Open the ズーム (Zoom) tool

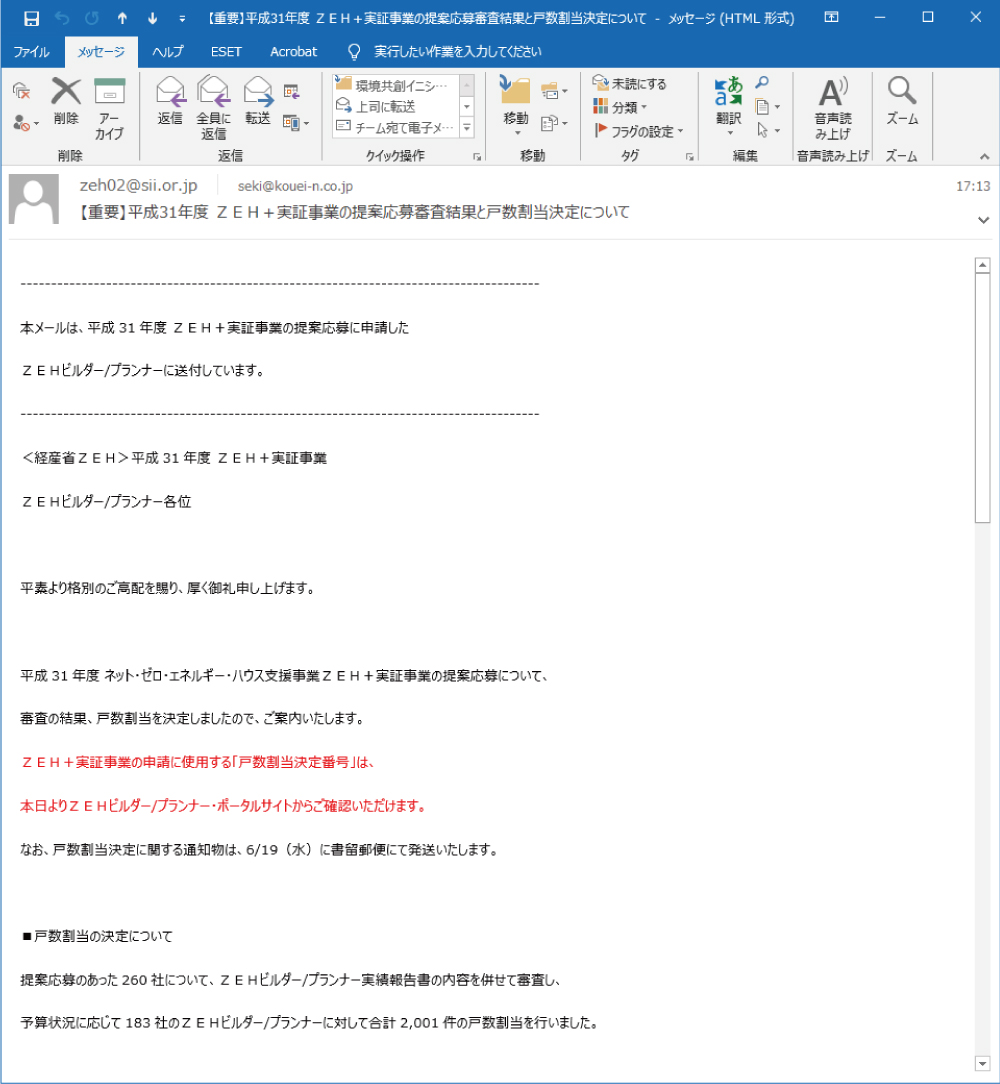[901, 100]
